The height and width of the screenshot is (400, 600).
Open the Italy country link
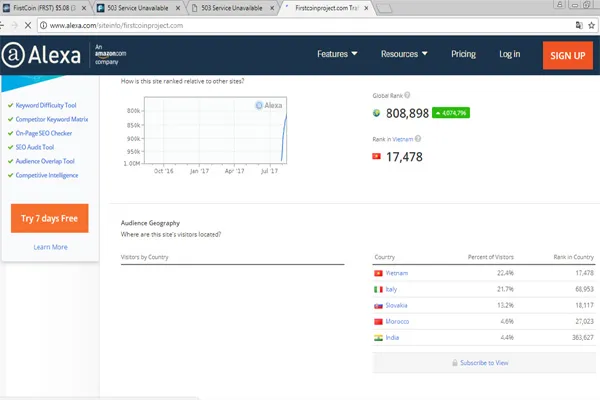coord(391,289)
